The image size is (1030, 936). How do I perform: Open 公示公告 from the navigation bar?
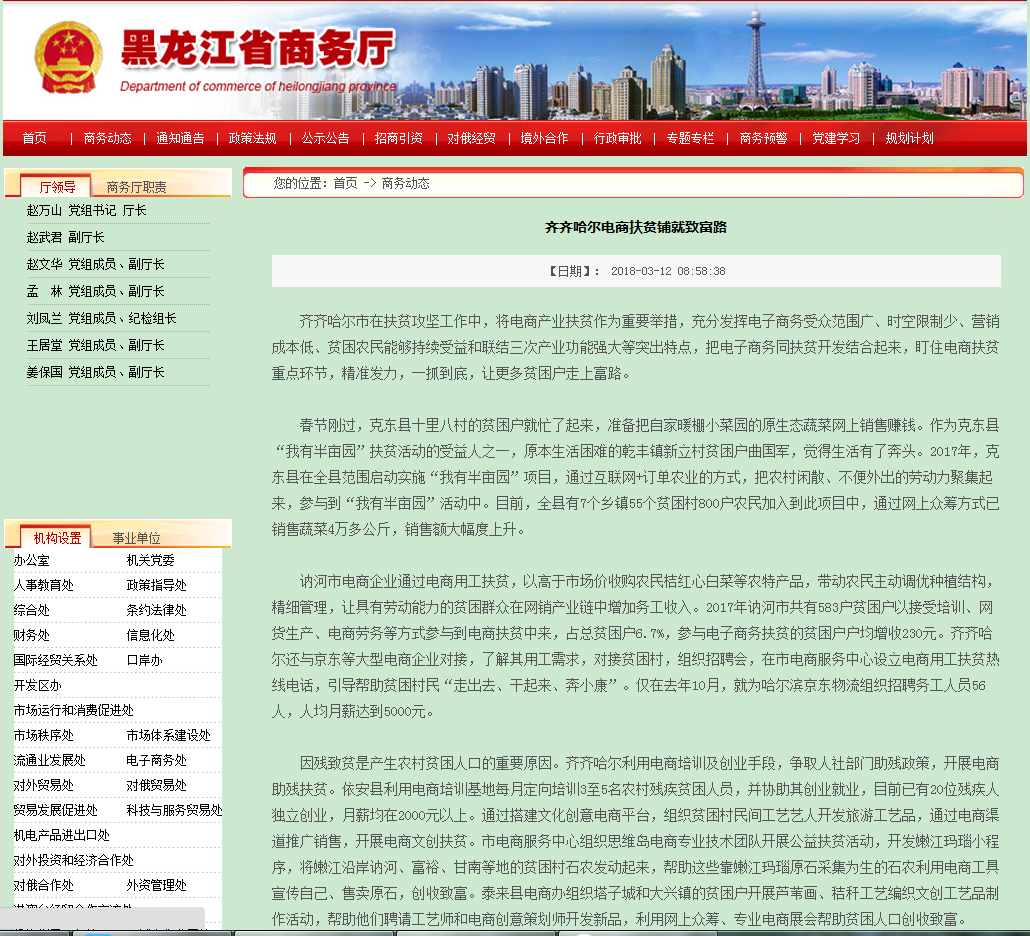(326, 139)
